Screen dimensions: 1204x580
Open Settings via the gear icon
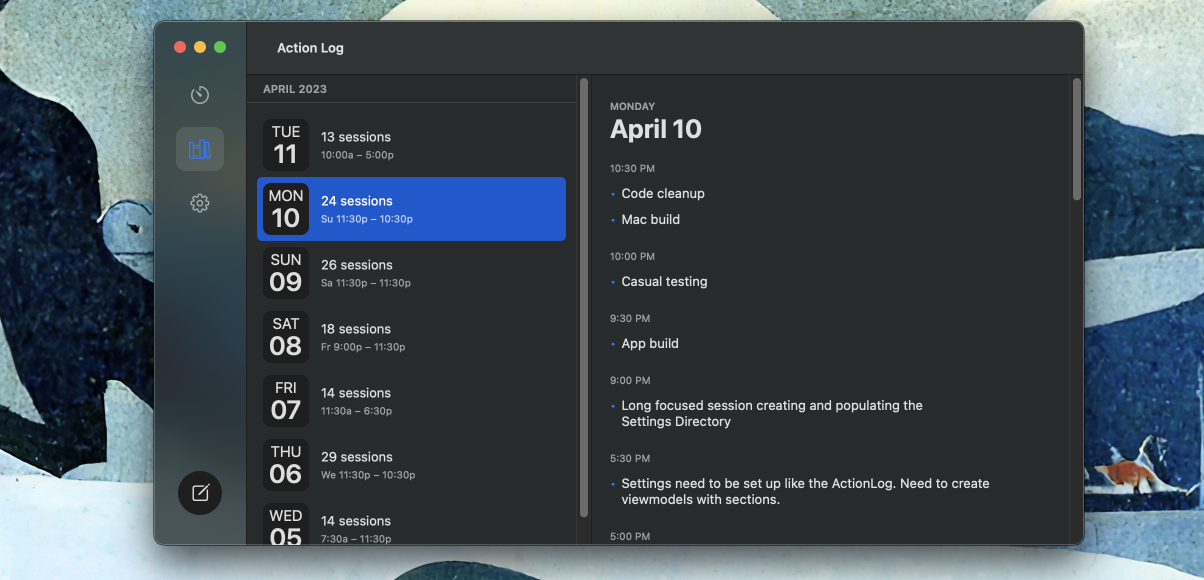[x=199, y=202]
